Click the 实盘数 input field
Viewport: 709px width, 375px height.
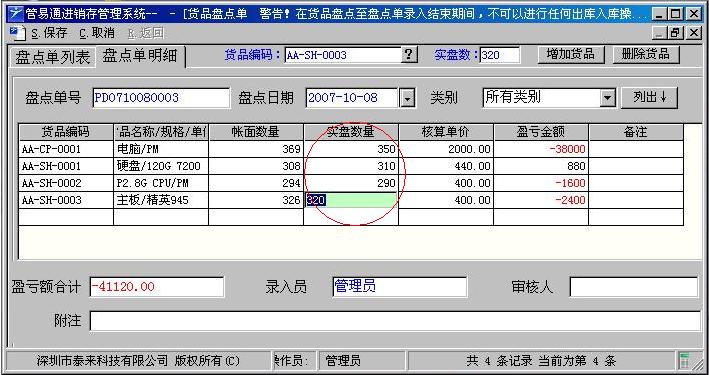(x=499, y=55)
